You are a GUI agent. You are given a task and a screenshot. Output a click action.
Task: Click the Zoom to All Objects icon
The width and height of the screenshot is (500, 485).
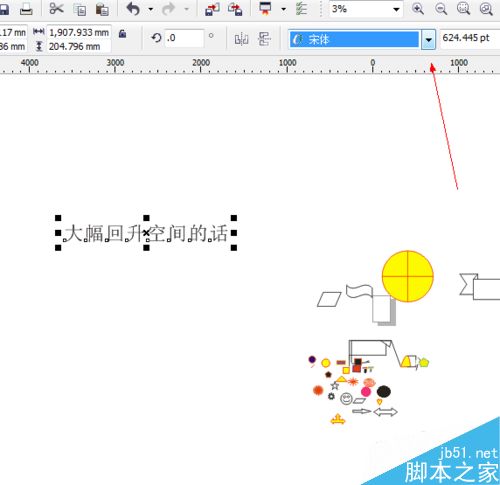pyautogui.click(x=486, y=9)
